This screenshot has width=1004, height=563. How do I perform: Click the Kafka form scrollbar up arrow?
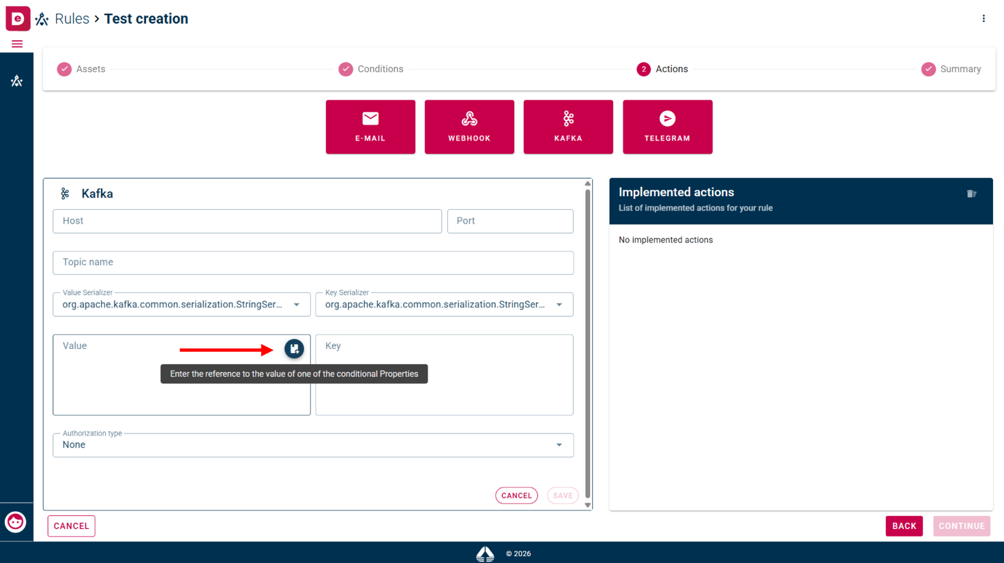[x=588, y=184]
